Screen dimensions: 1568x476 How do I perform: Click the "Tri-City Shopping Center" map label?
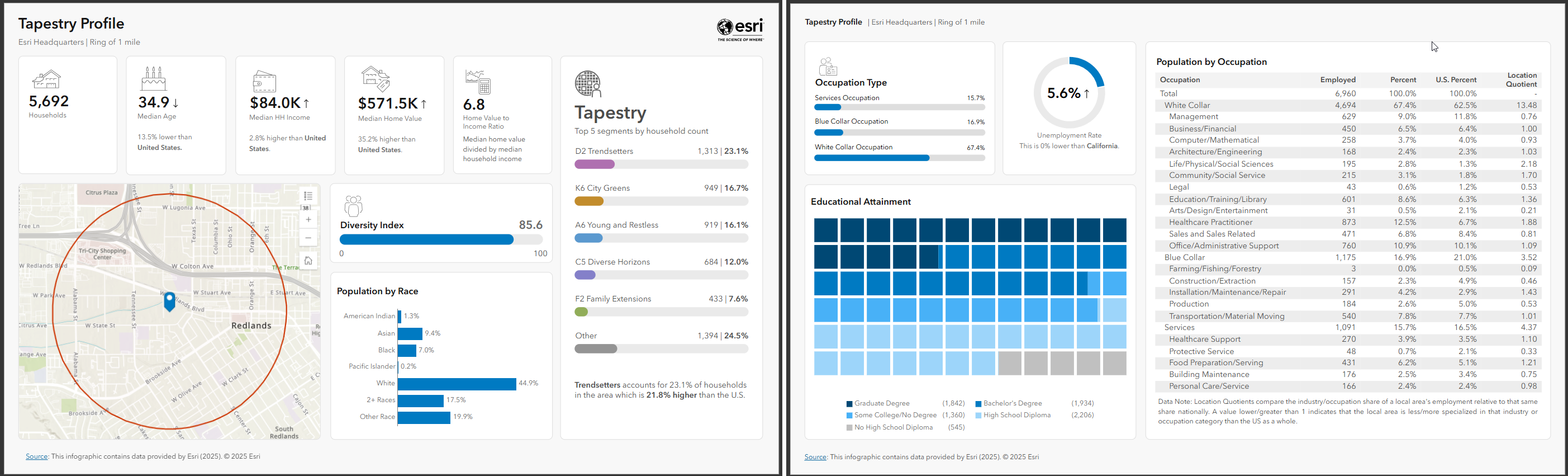pyautogui.click(x=102, y=254)
